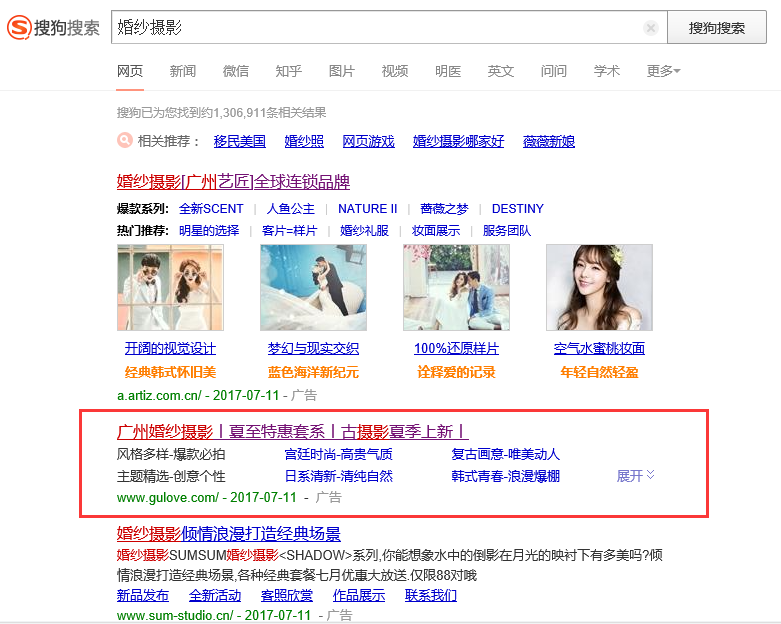Click the 开阔的视觉设计 couple thumbnail
The height and width of the screenshot is (624, 781).
(x=170, y=287)
